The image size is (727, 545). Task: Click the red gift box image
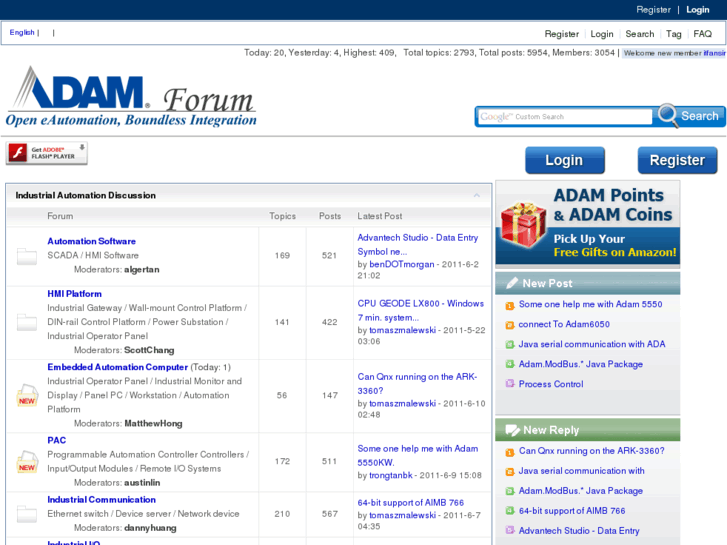524,224
